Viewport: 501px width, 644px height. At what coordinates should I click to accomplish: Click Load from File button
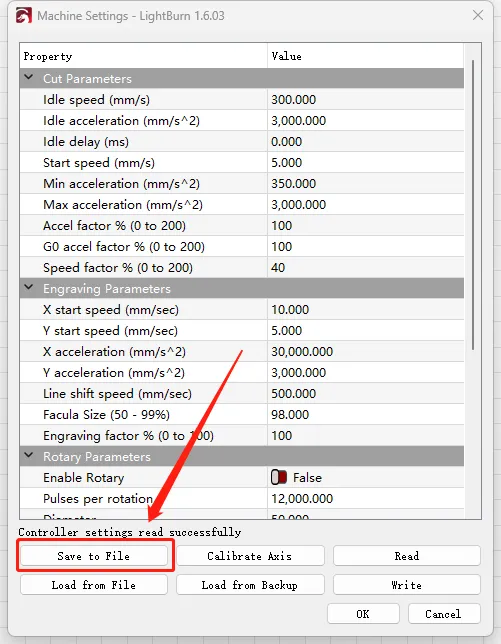pos(94,584)
